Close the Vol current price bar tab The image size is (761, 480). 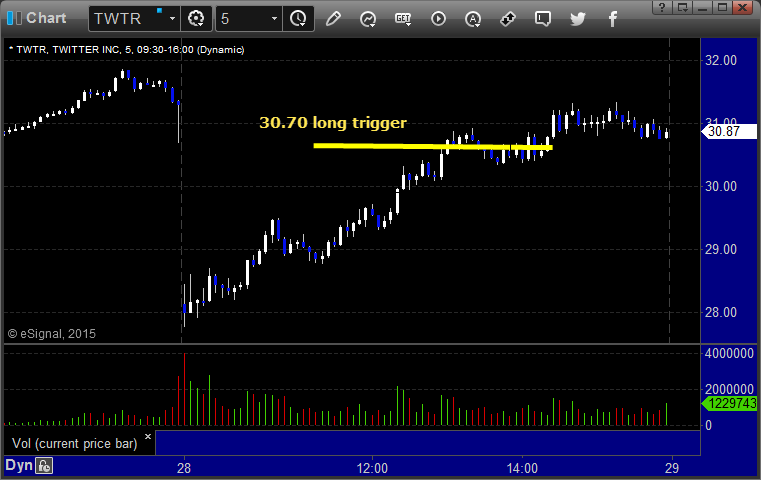tap(148, 436)
